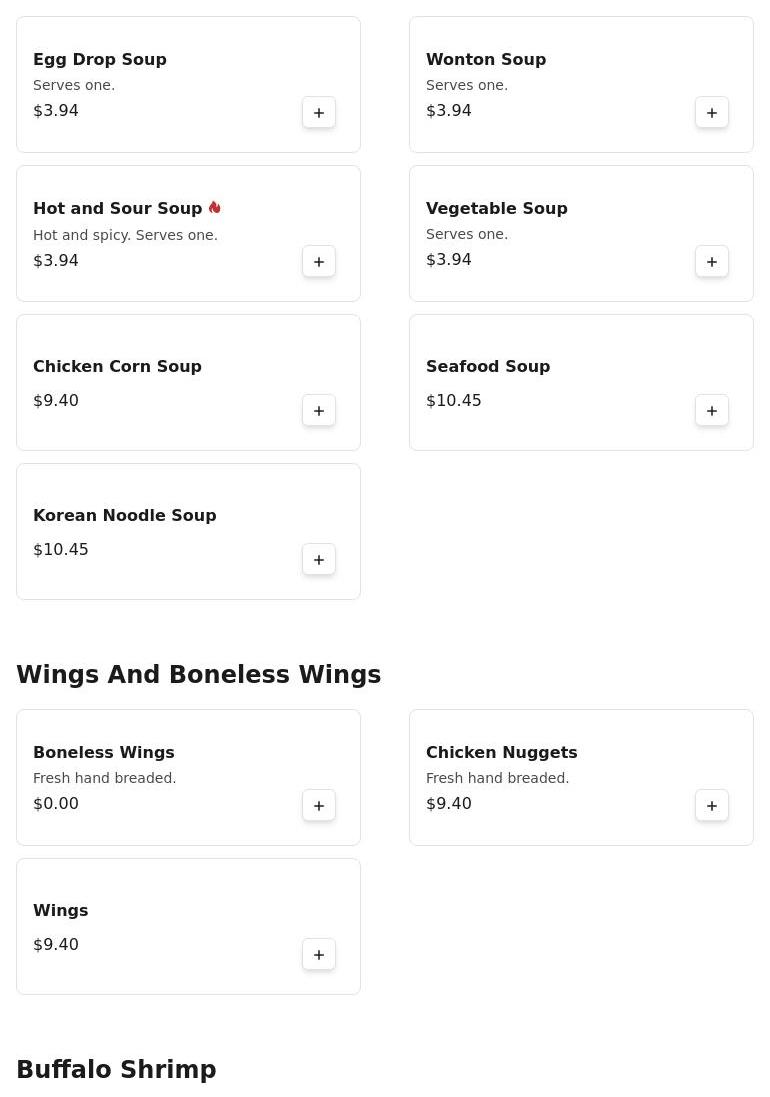Add Seafood Soup with plus button
This screenshot has width=770, height=1097.
tap(712, 411)
